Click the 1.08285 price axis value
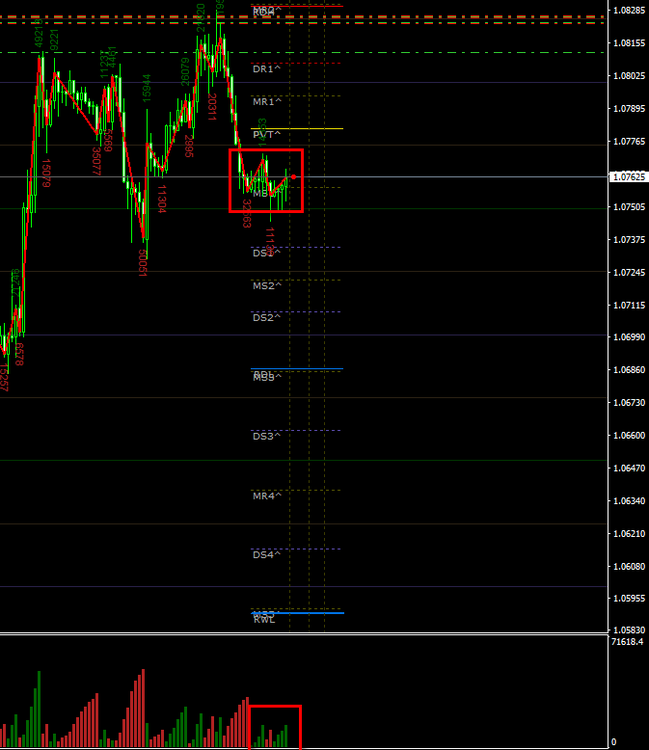Image resolution: width=649 pixels, height=750 pixels. (x=629, y=11)
